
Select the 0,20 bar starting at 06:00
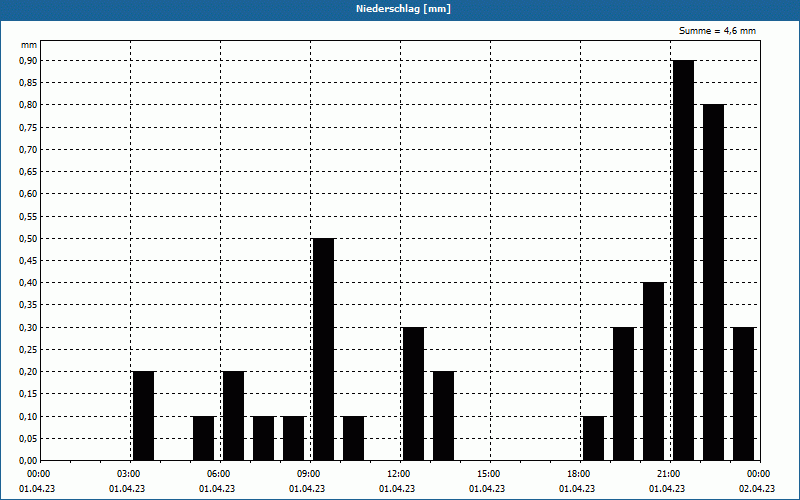234,416
